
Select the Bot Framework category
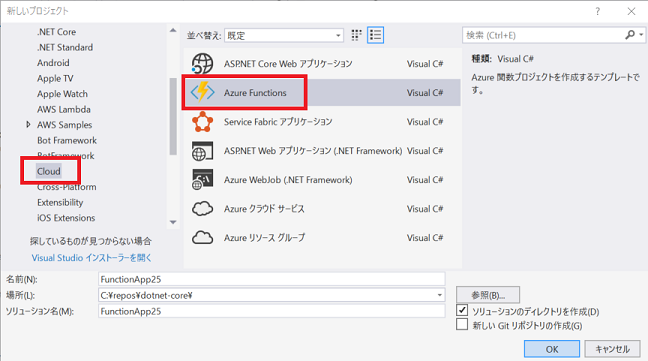[67, 140]
